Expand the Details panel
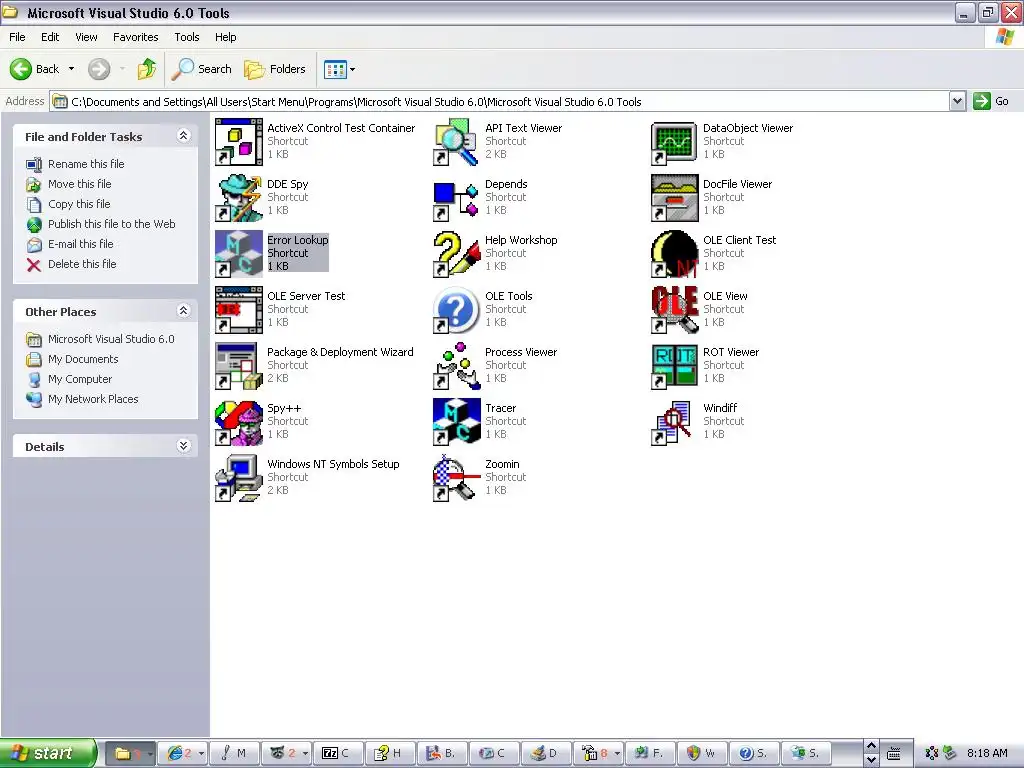This screenshot has height=768, width=1024. (184, 446)
